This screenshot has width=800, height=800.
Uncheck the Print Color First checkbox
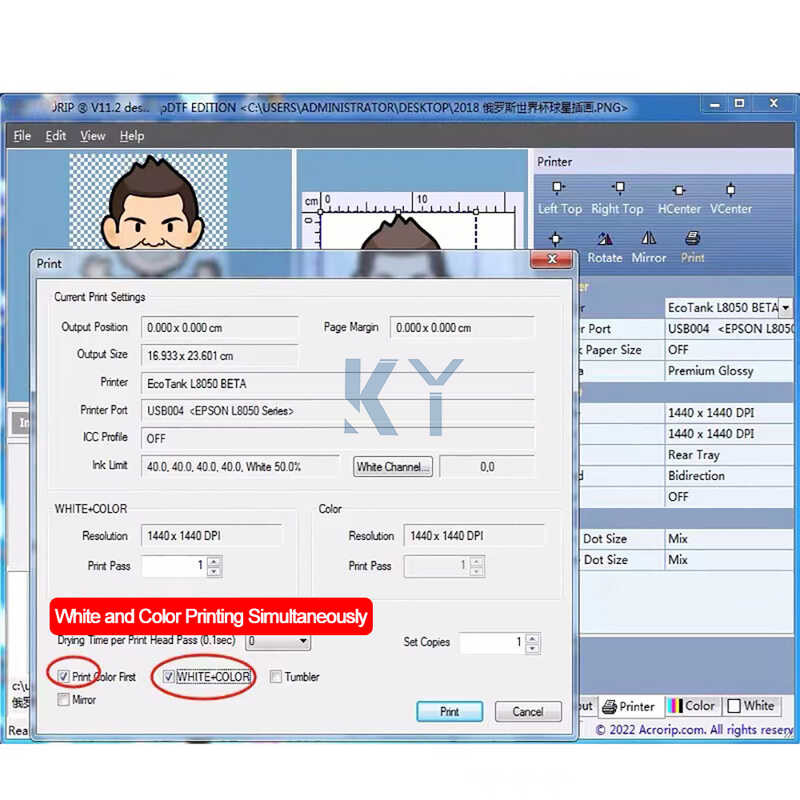(x=64, y=677)
